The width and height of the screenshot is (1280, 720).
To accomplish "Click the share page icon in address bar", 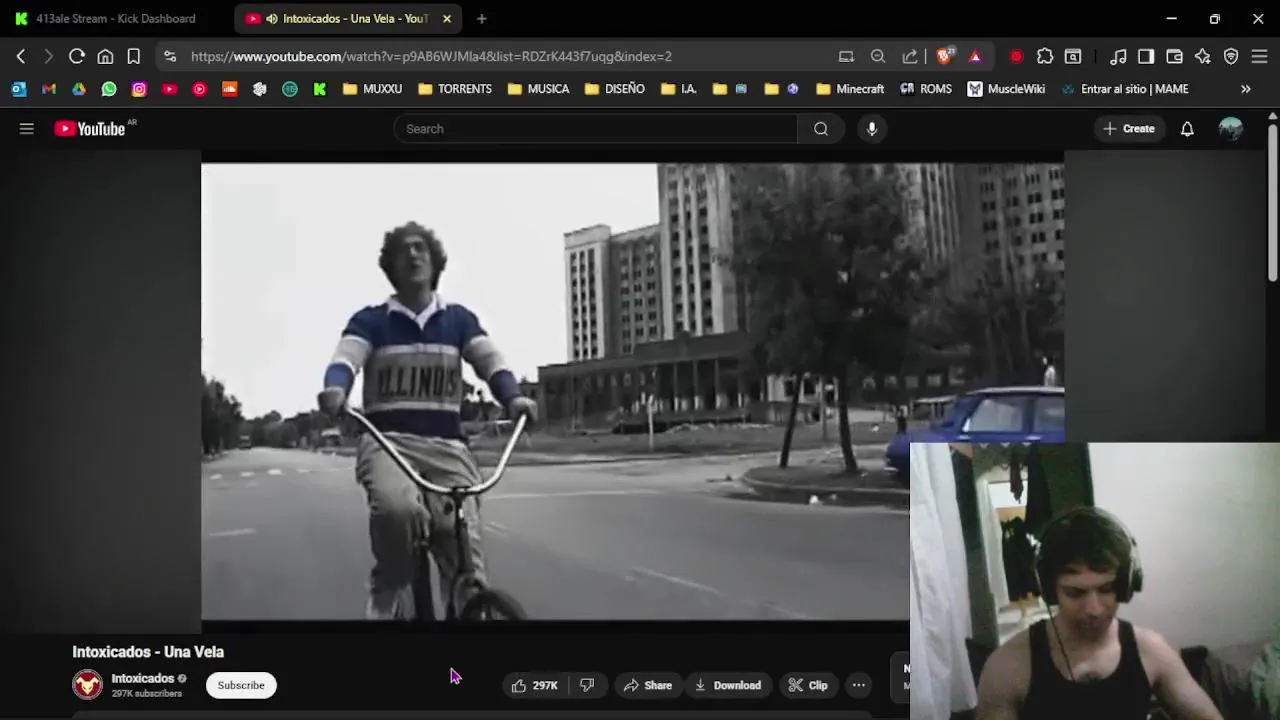I will [910, 56].
